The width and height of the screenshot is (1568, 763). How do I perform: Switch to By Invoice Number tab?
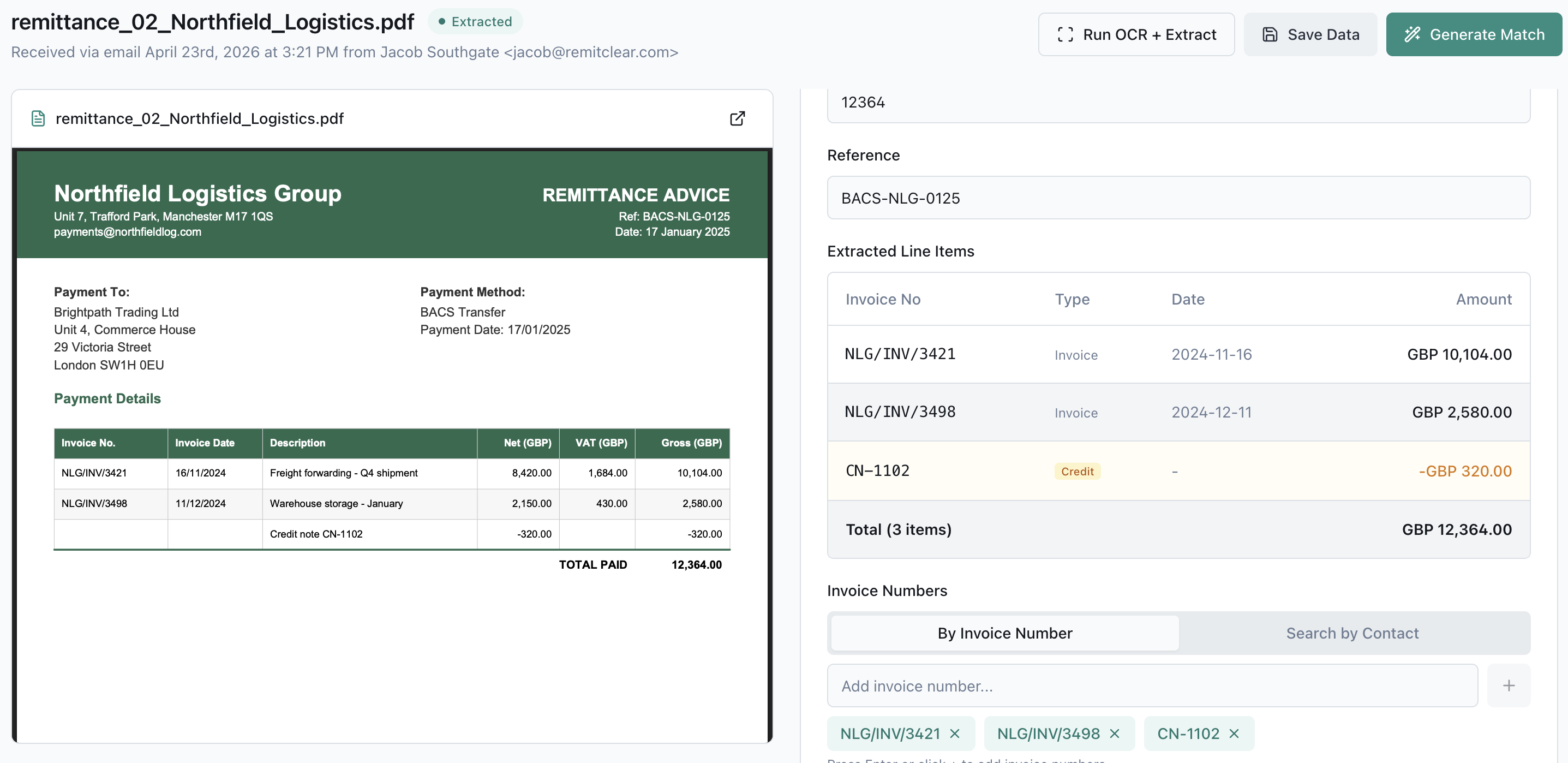(x=1004, y=633)
